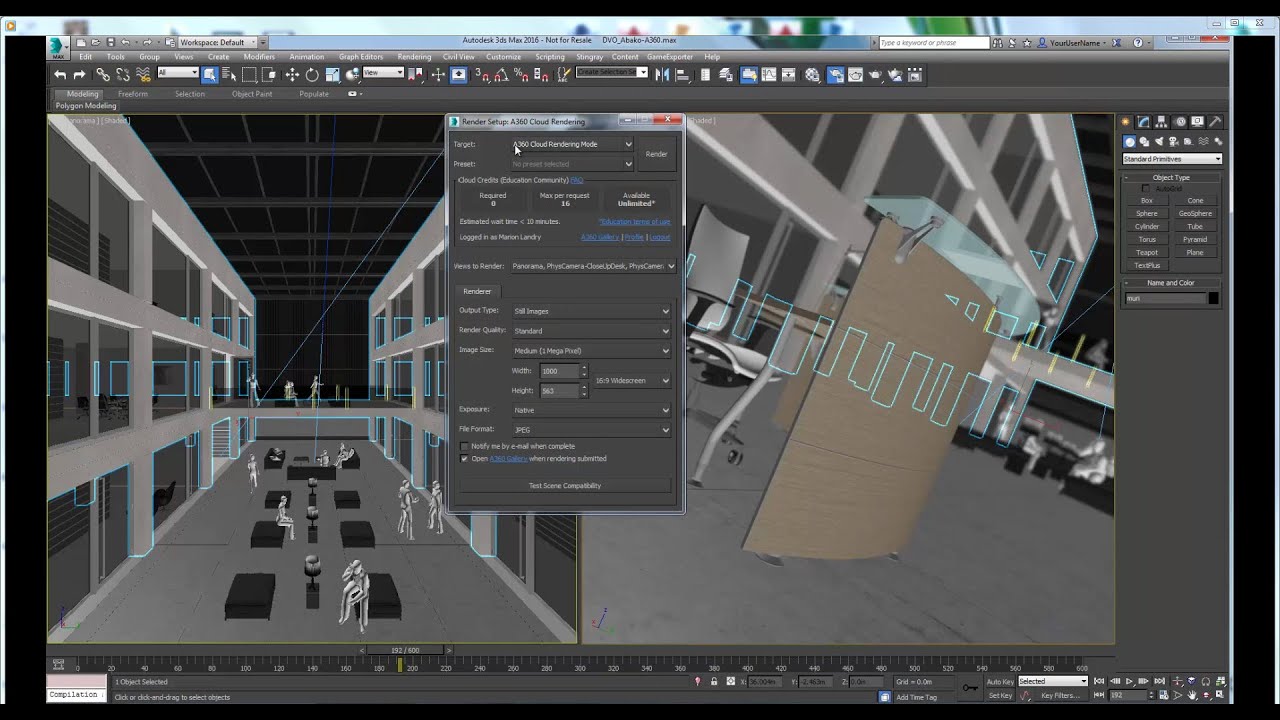This screenshot has height=720, width=1280.
Task: Activate the Select and Scale tool
Action: tap(332, 75)
